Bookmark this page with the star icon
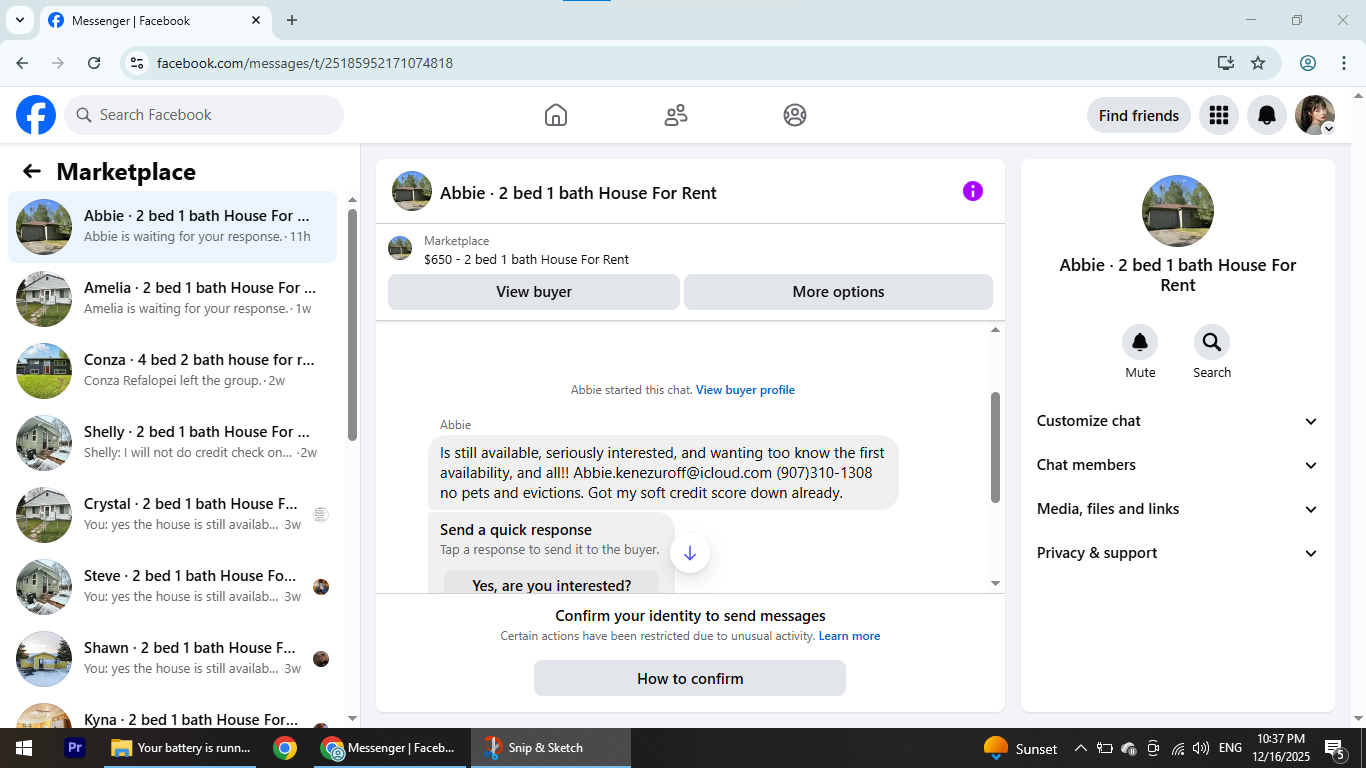The image size is (1366, 768). tap(1258, 63)
